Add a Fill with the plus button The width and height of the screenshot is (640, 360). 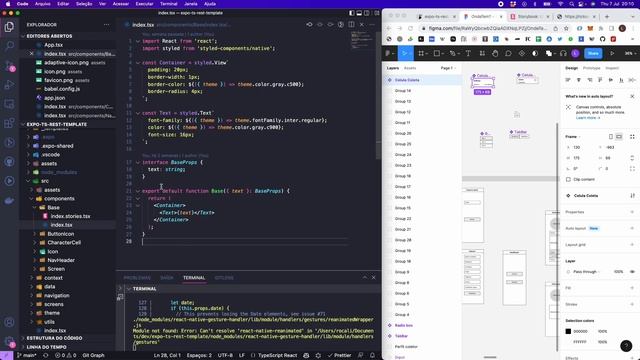point(632,288)
